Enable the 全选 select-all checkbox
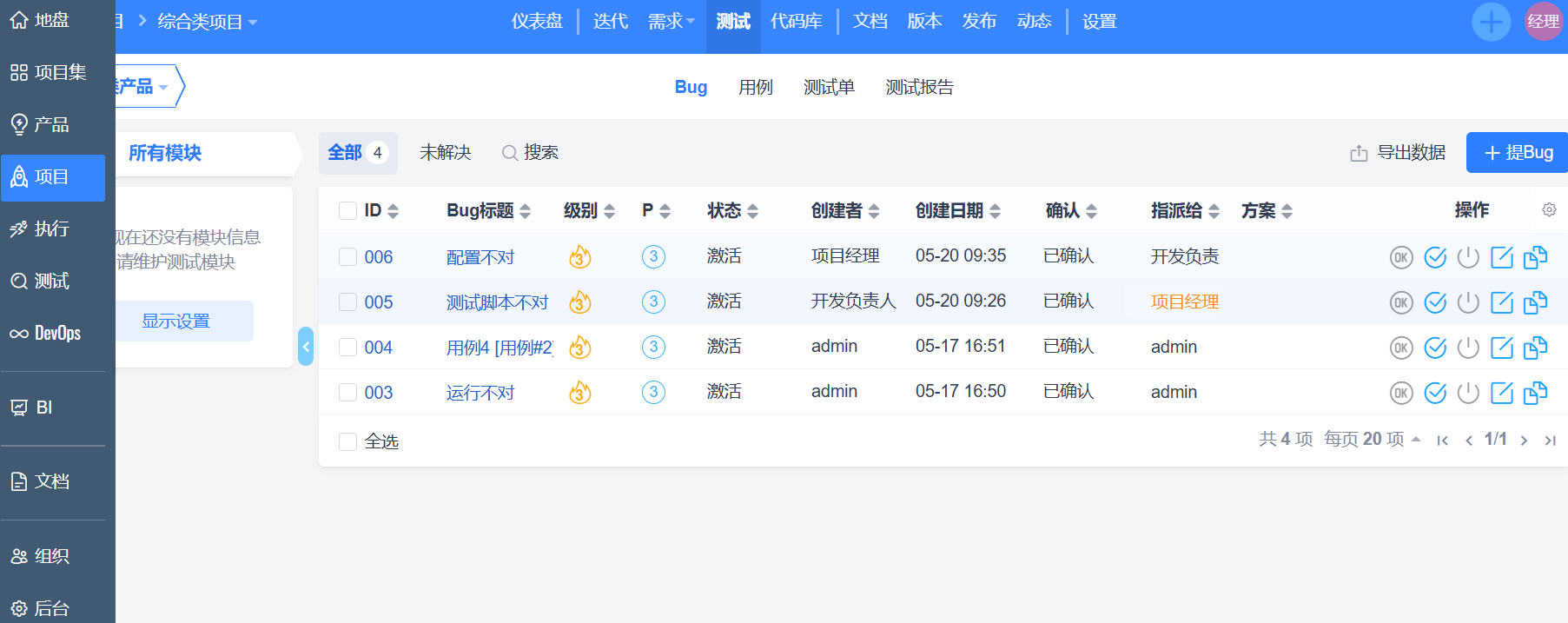Image resolution: width=1568 pixels, height=623 pixels. [x=347, y=441]
